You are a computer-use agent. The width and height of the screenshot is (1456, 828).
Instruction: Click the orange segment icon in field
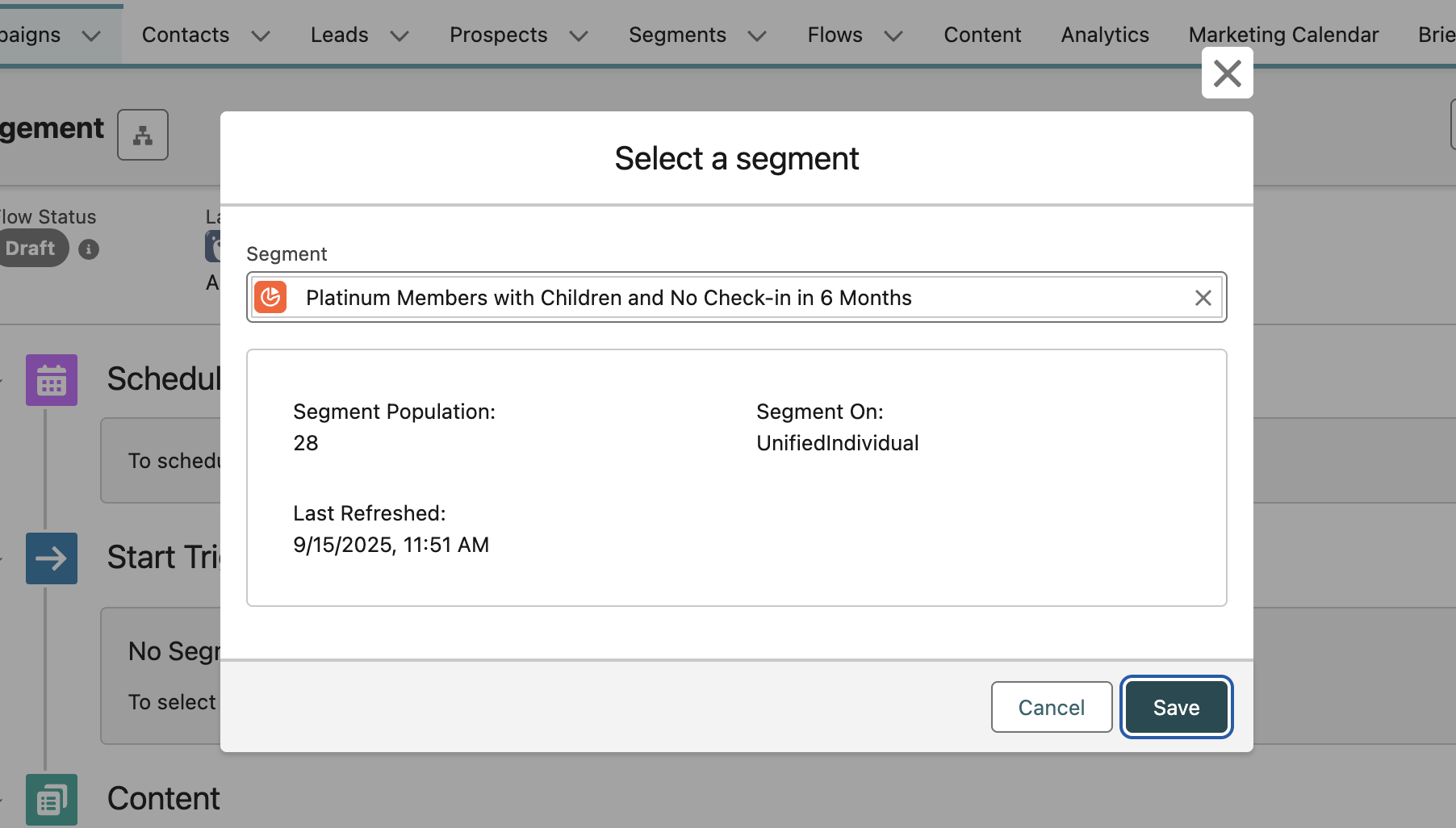click(270, 298)
